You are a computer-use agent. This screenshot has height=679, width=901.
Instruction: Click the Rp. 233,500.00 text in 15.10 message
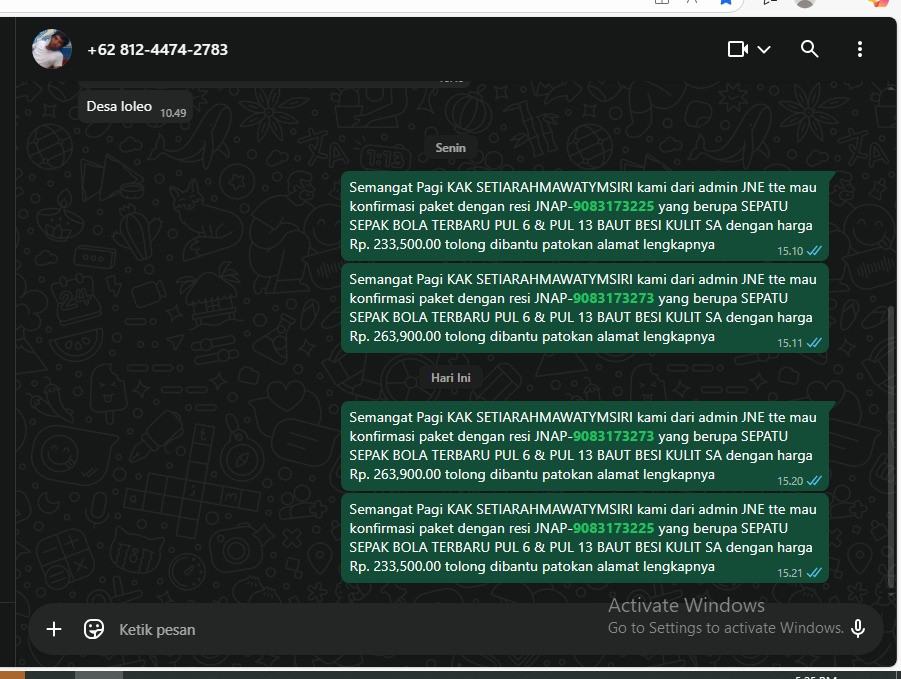click(395, 244)
